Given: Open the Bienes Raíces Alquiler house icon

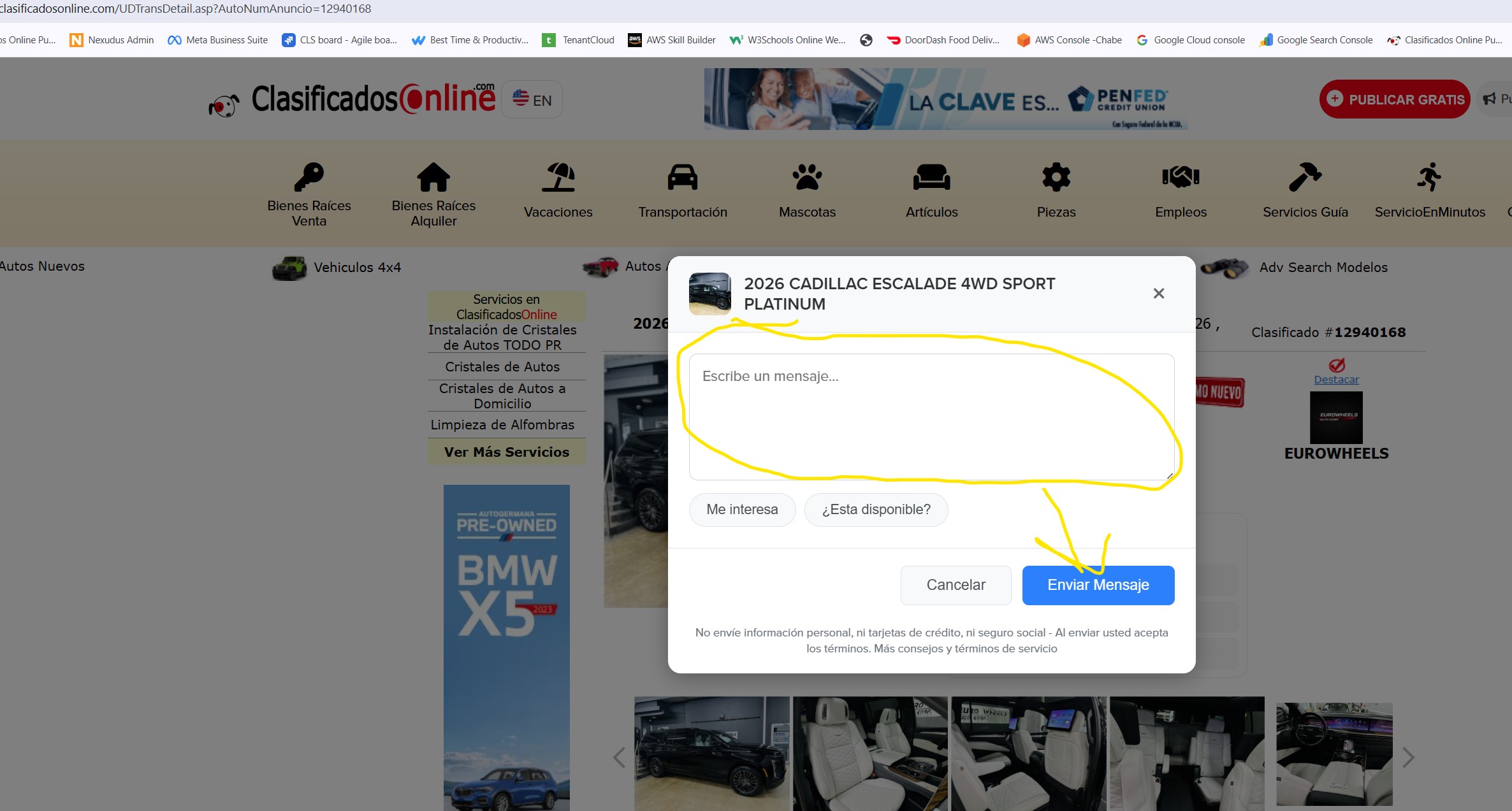Looking at the screenshot, I should (433, 177).
